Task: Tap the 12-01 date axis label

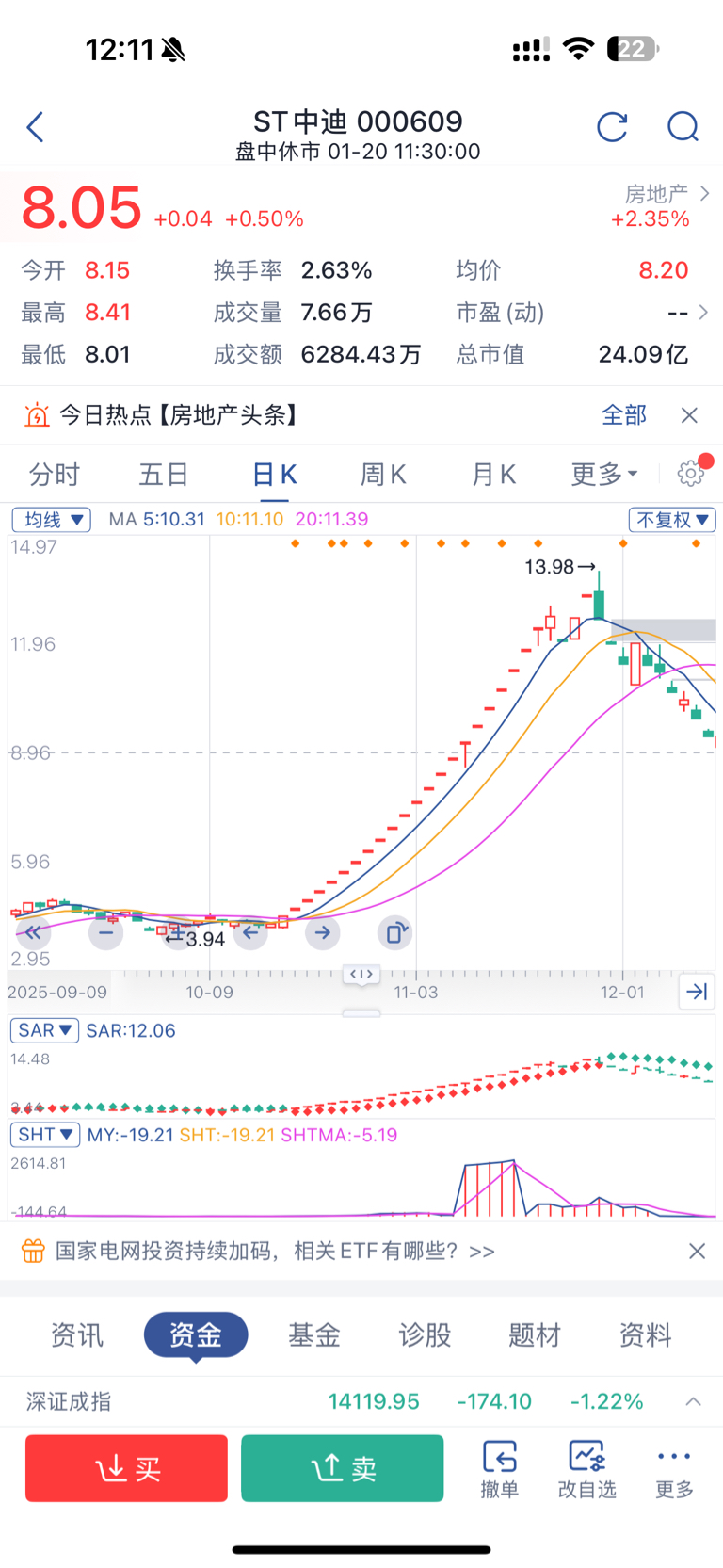Action: tap(622, 993)
